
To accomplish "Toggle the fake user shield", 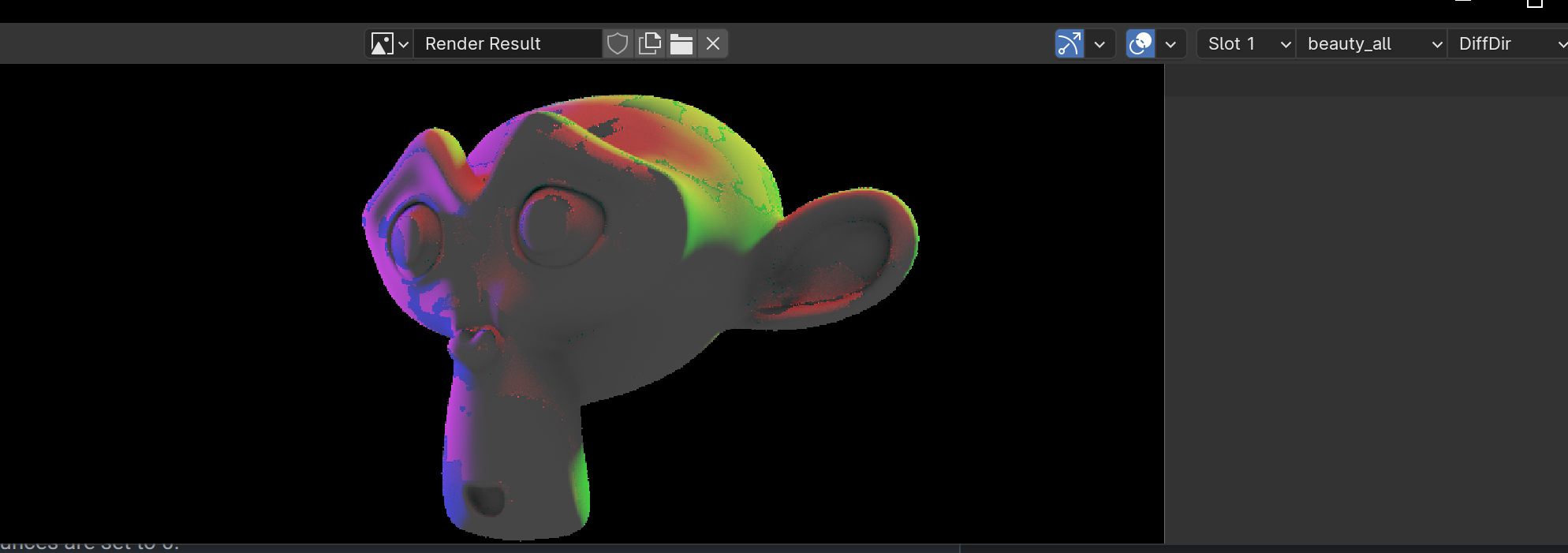I will point(618,43).
